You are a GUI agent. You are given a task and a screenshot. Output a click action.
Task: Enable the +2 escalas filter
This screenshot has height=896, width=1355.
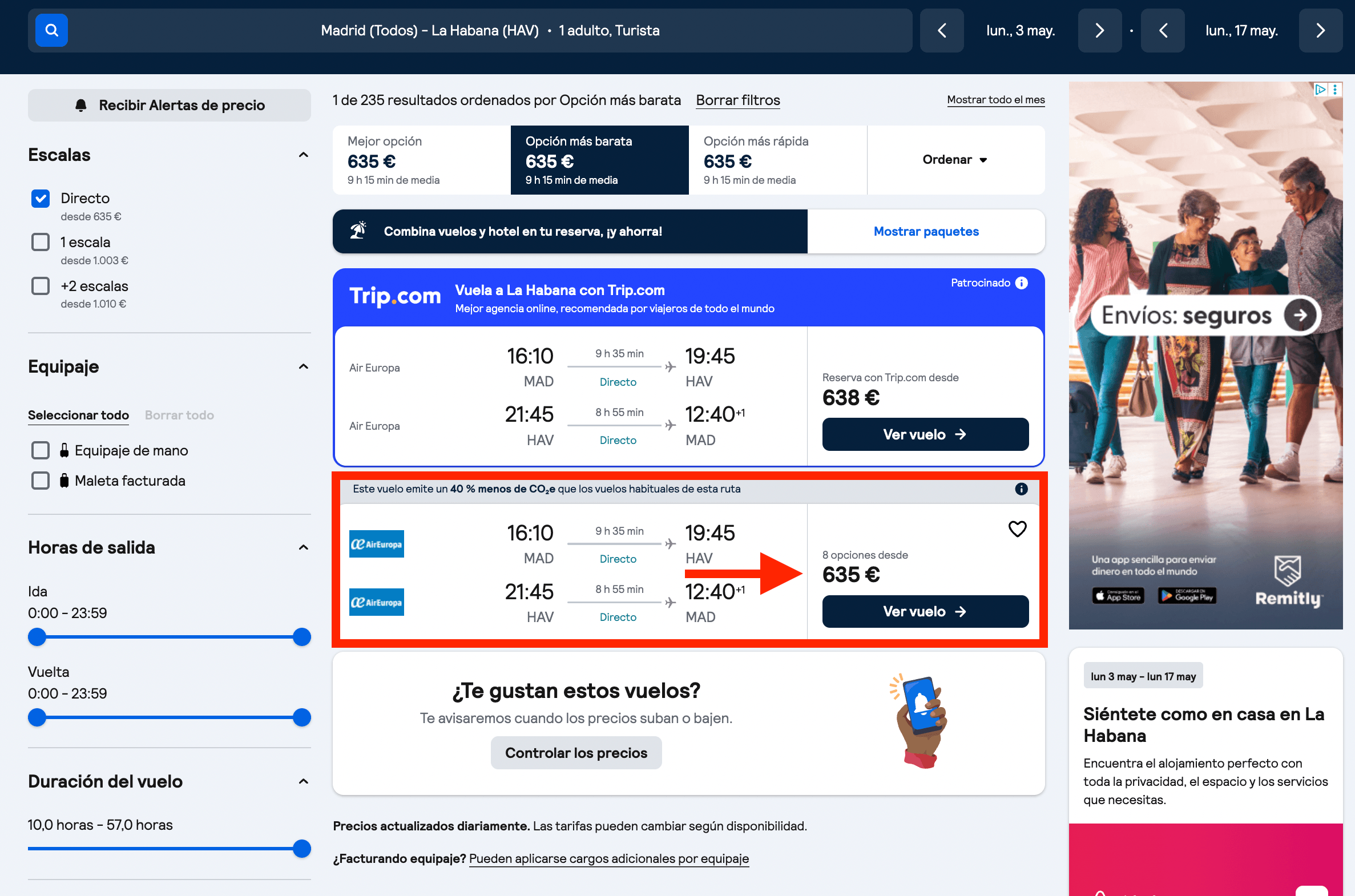pyautogui.click(x=41, y=286)
